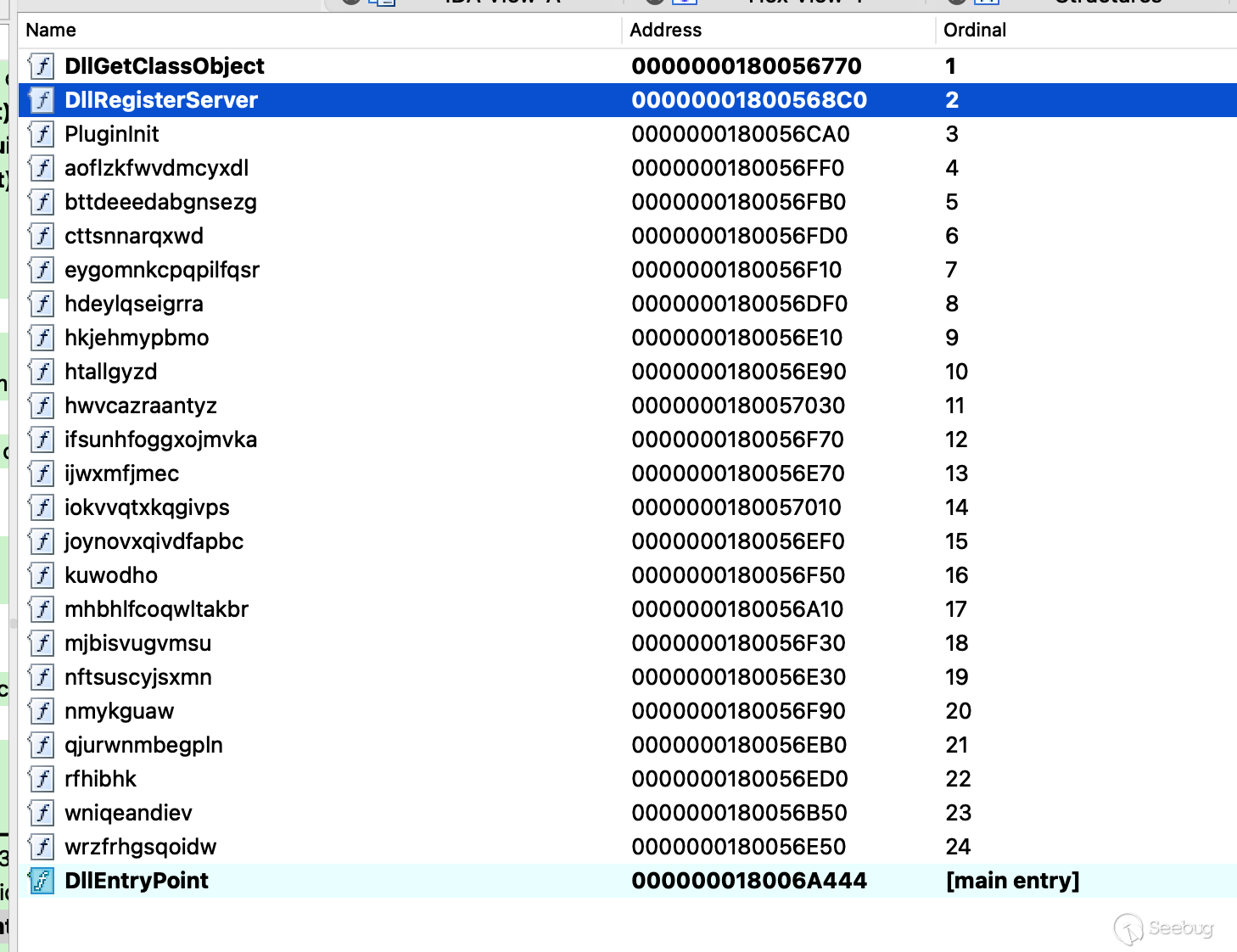Select the function icon next to bttdeeedabgnsezg

42,201
